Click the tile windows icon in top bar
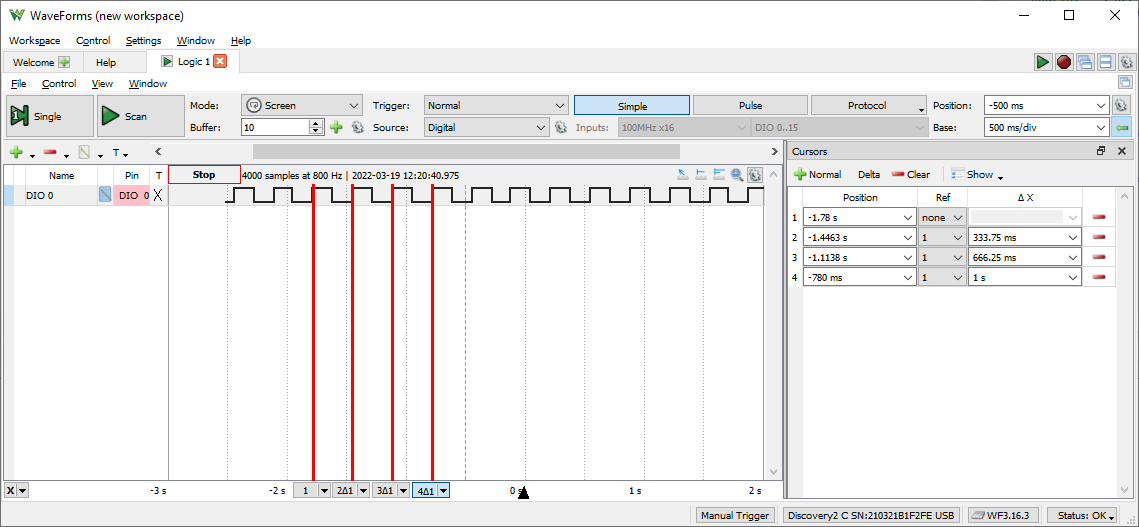Screen dimensions: 1139x527 (1106, 63)
